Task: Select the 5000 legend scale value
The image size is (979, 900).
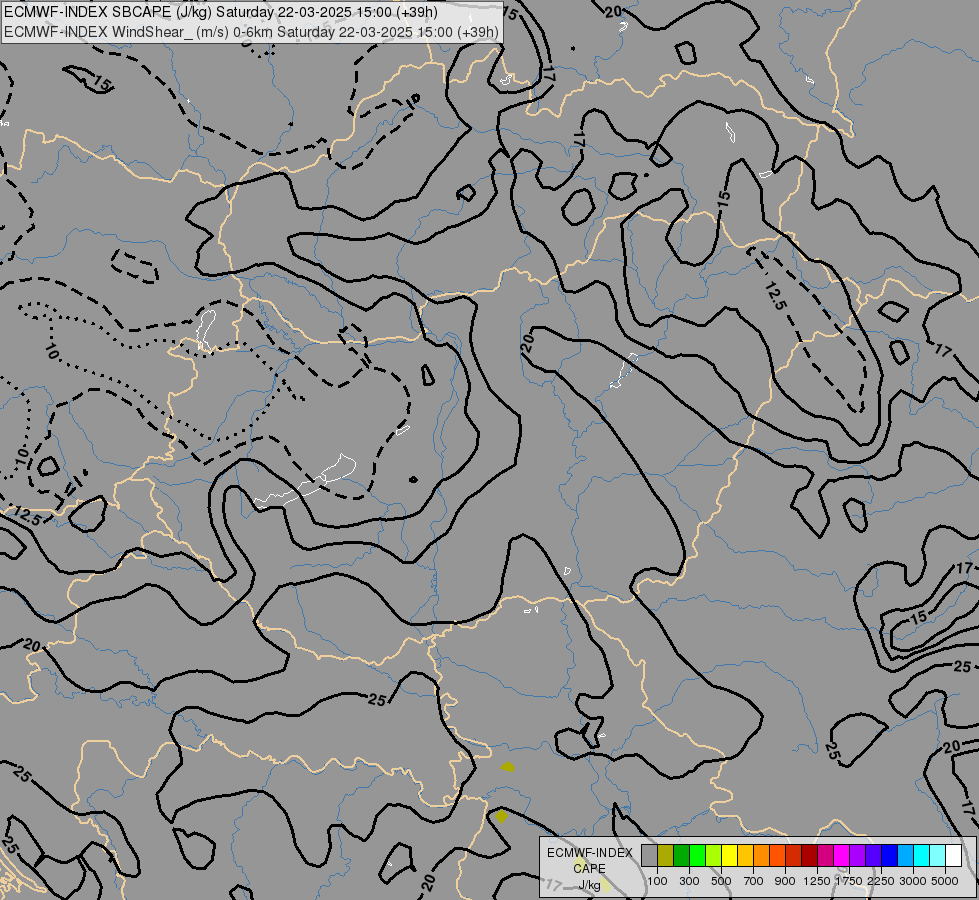Action: point(945,881)
